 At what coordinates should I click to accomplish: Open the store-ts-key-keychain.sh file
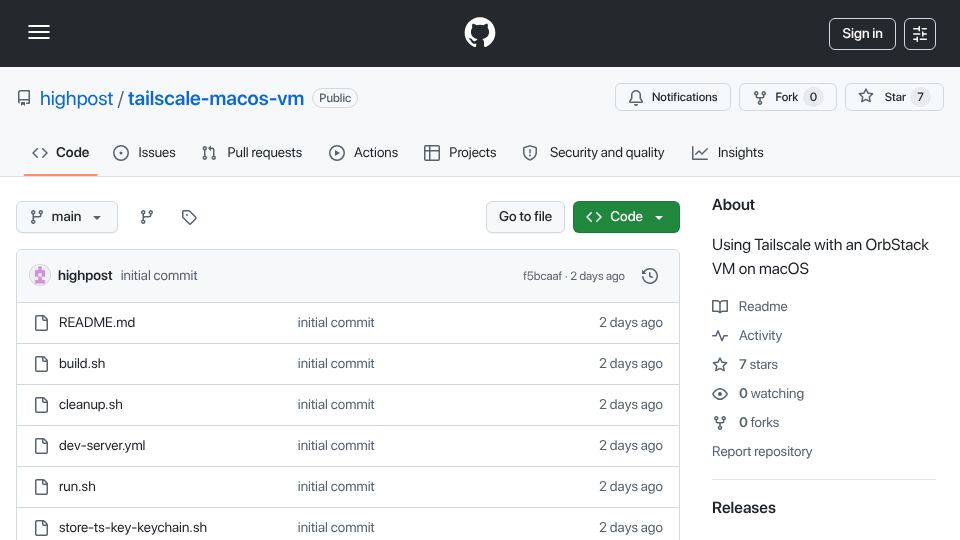click(x=133, y=528)
